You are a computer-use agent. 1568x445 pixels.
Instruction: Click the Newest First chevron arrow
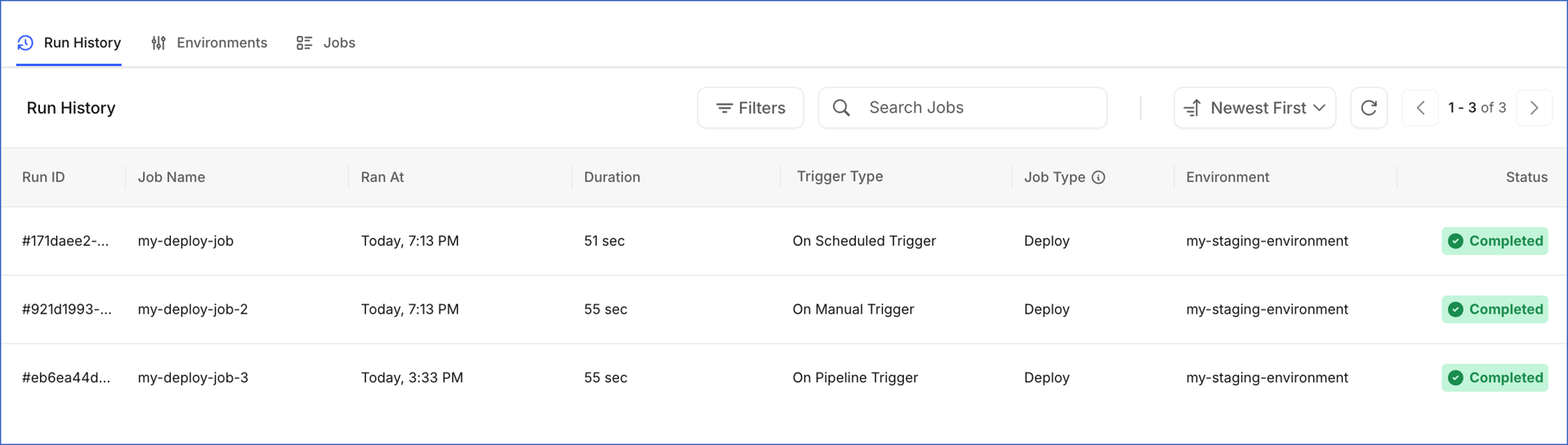(1319, 108)
